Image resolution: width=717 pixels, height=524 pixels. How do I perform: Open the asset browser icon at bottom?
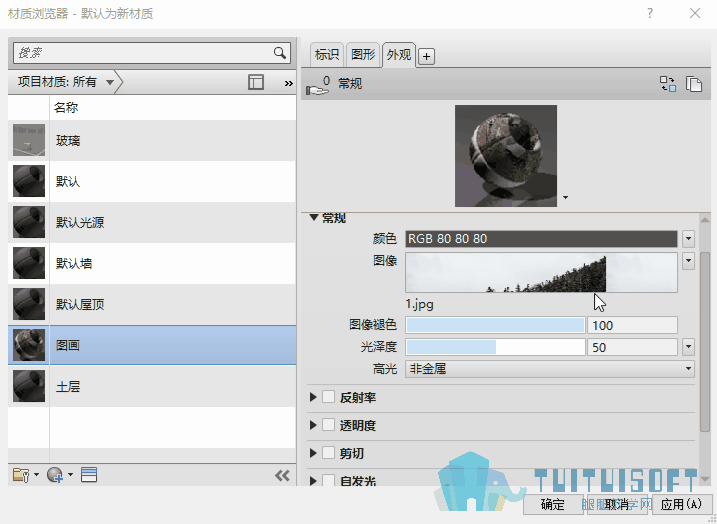(89, 475)
